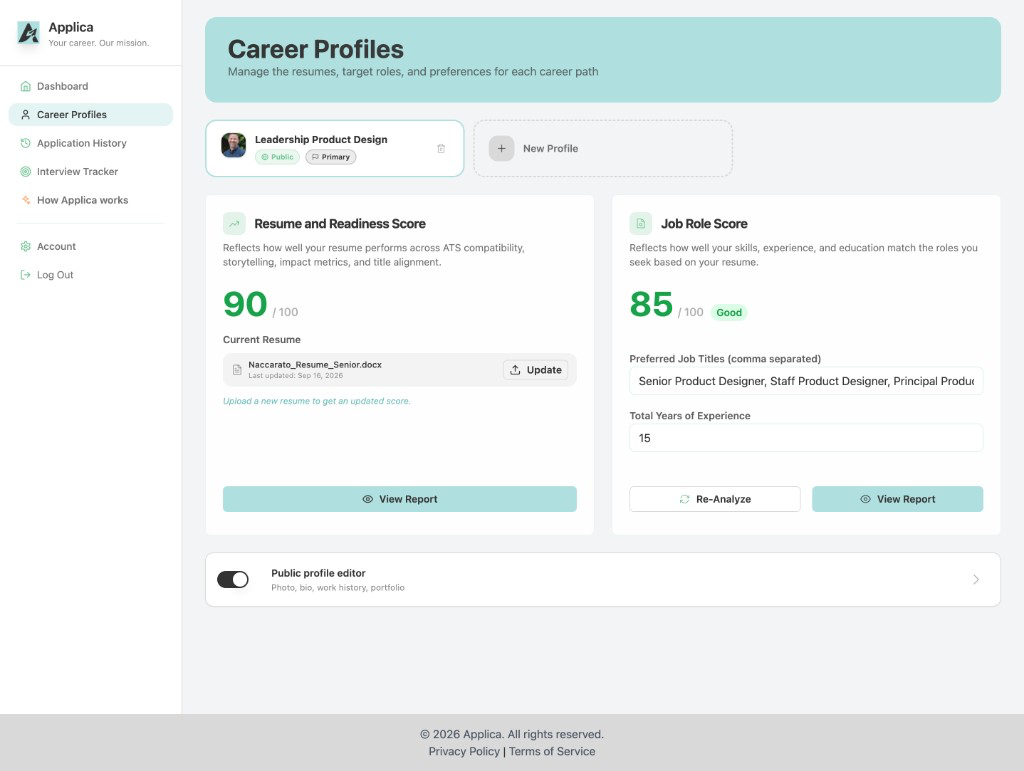Open Account settings in sidebar
This screenshot has width=1024, height=771.
91,246
